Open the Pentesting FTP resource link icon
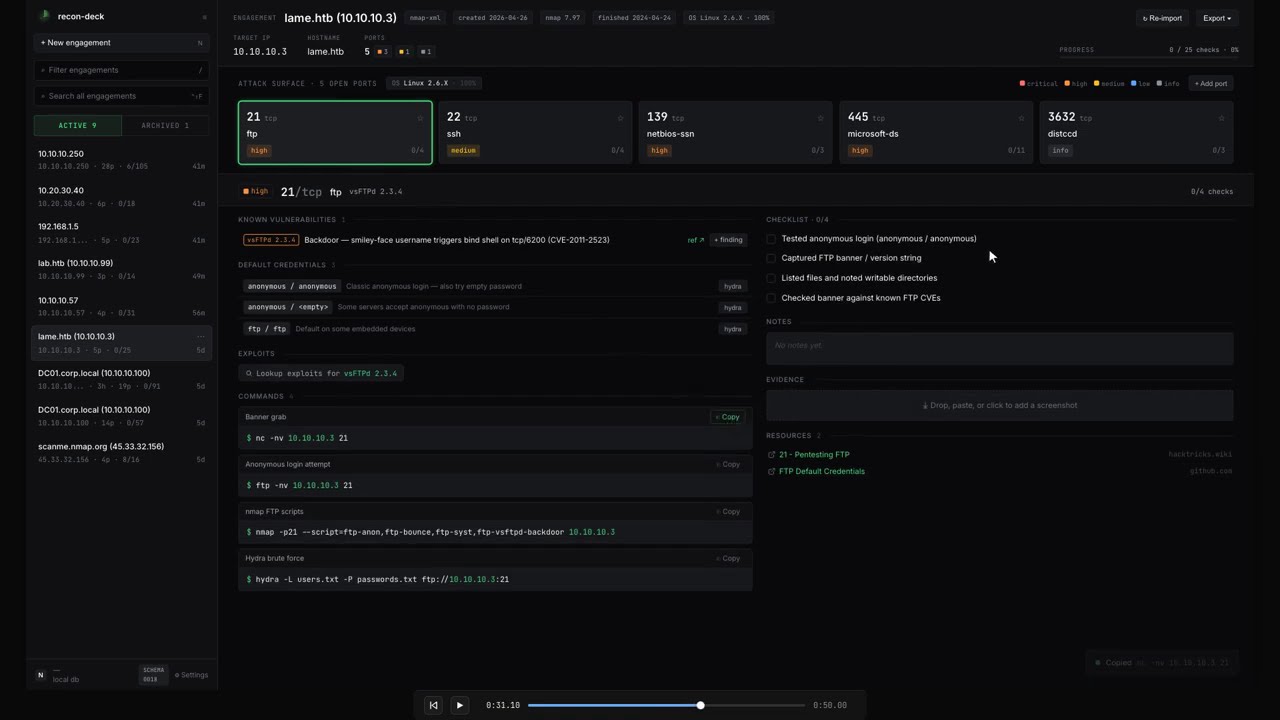The width and height of the screenshot is (1280, 720). tap(771, 455)
